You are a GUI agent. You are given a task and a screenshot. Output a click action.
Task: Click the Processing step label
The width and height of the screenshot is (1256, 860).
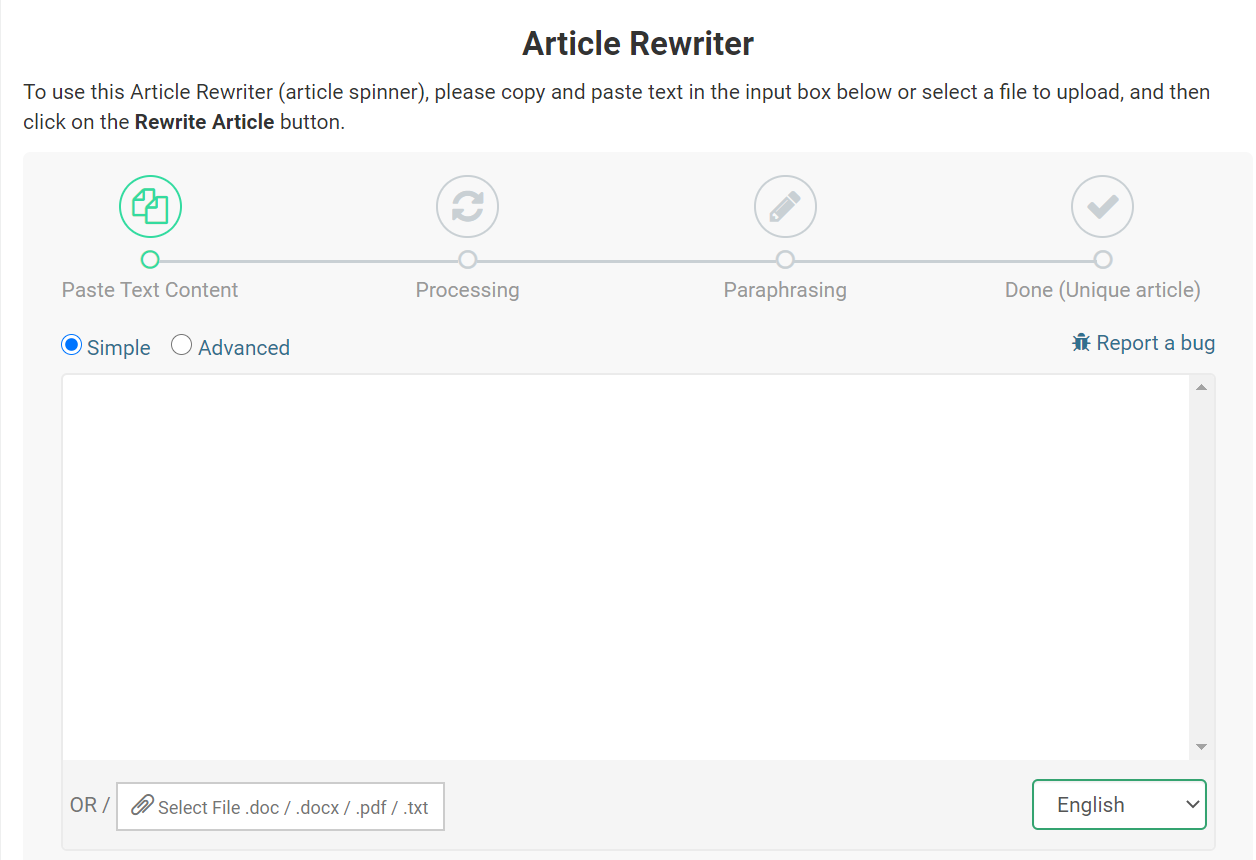[x=467, y=290]
